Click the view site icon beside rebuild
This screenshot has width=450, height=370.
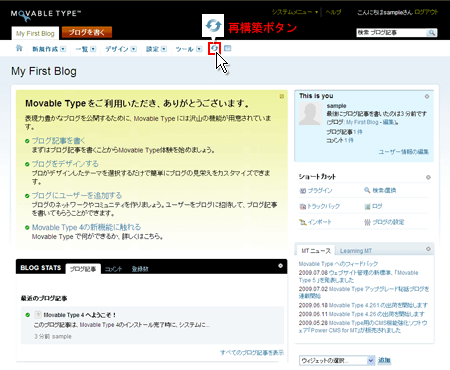point(228,49)
